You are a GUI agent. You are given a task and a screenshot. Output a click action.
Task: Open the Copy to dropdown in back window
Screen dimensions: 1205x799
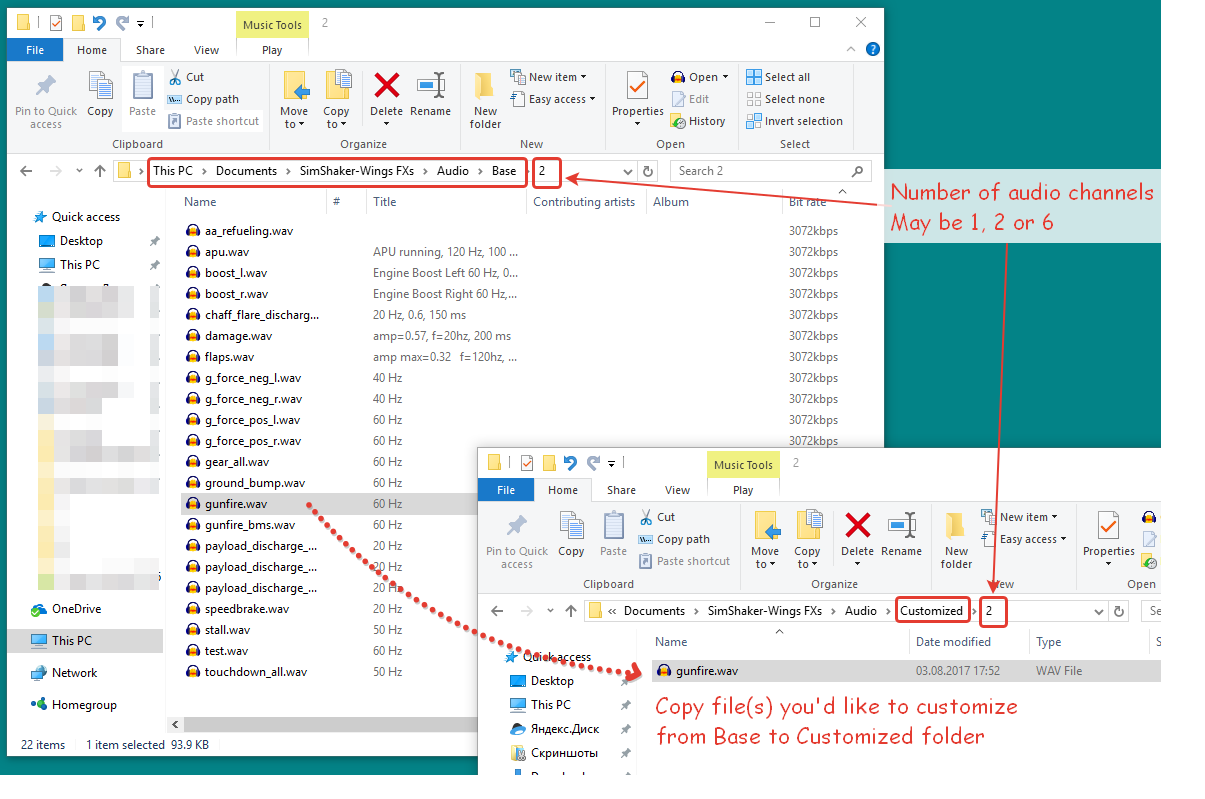point(336,118)
